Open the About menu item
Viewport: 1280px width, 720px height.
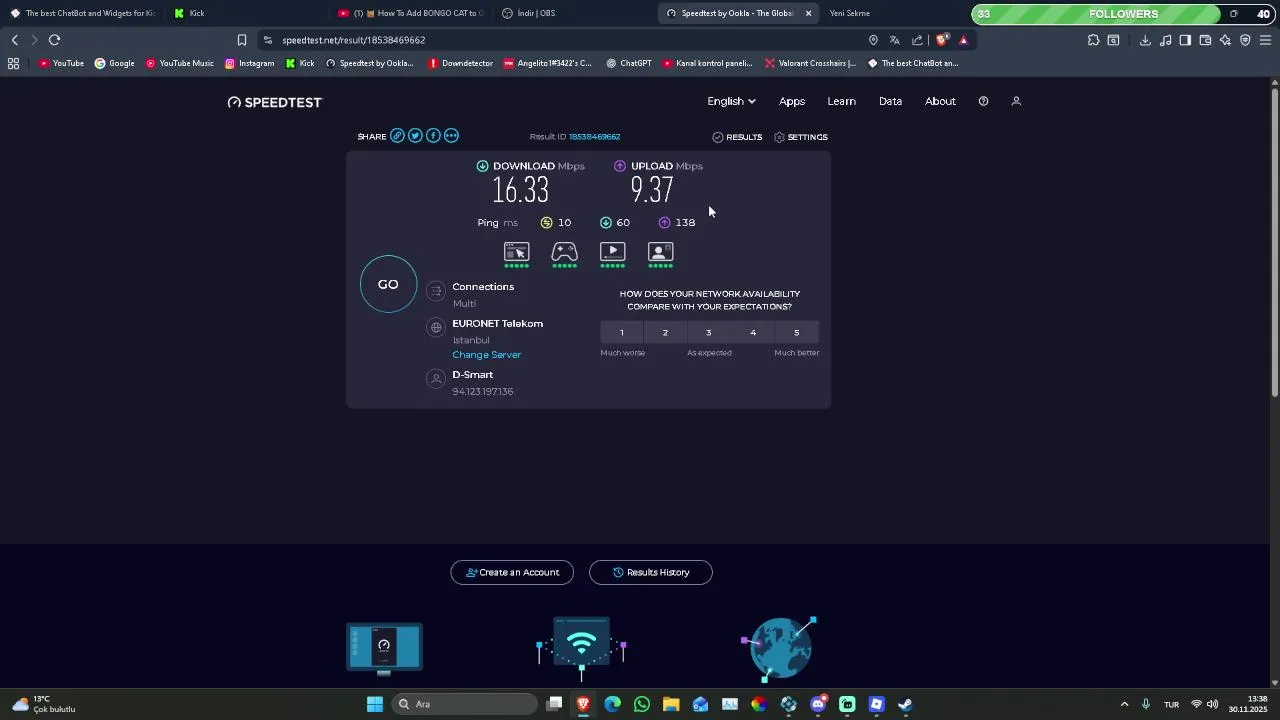(x=940, y=101)
